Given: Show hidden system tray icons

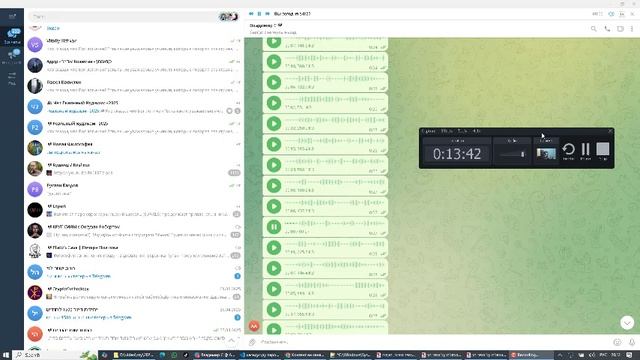Looking at the screenshot, I should pyautogui.click(x=560, y=355).
